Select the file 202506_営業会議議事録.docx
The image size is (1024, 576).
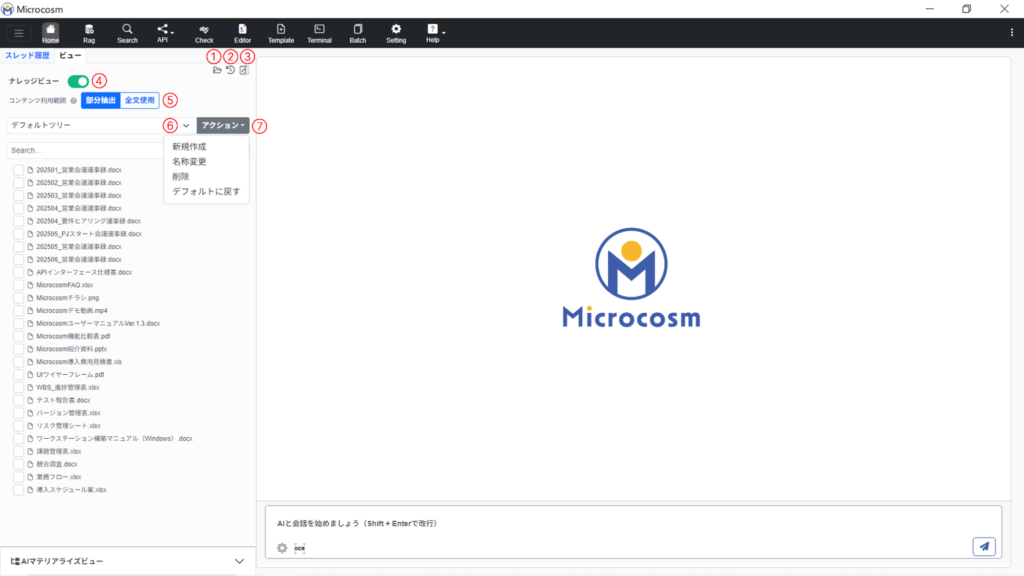click(x=79, y=259)
